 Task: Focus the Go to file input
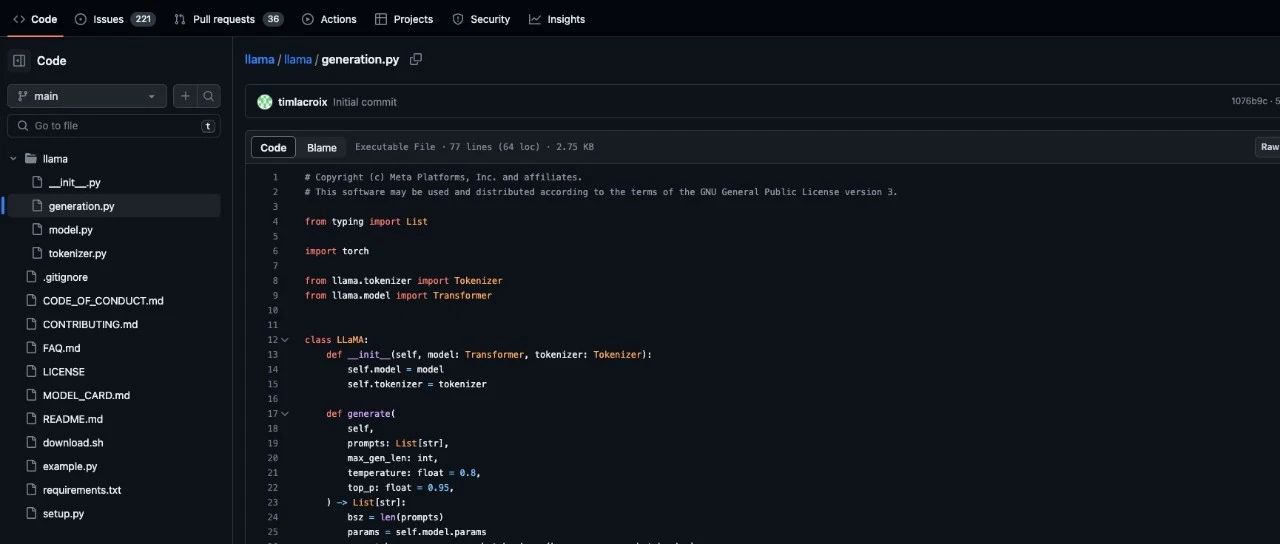point(114,126)
